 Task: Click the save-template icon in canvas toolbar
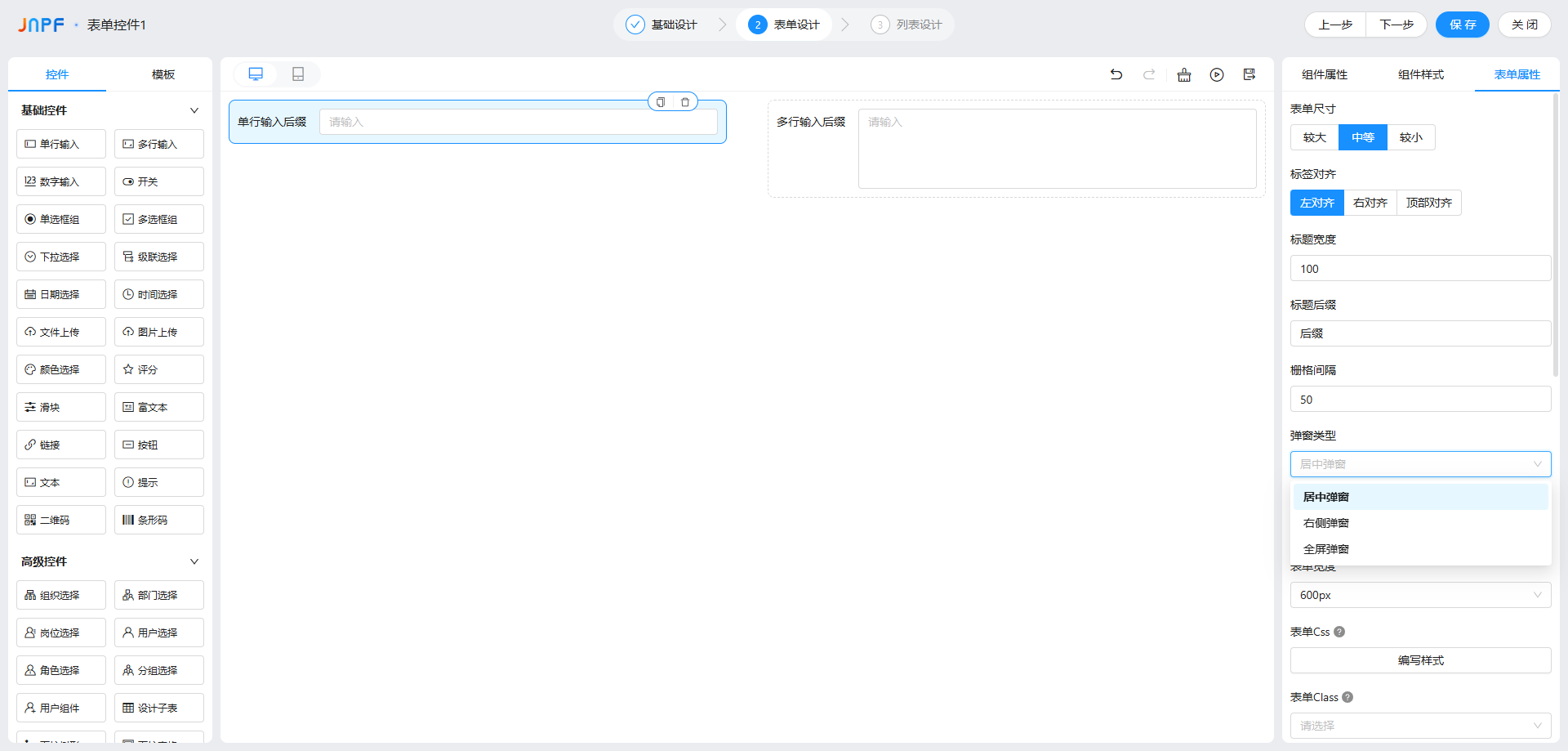click(1249, 74)
